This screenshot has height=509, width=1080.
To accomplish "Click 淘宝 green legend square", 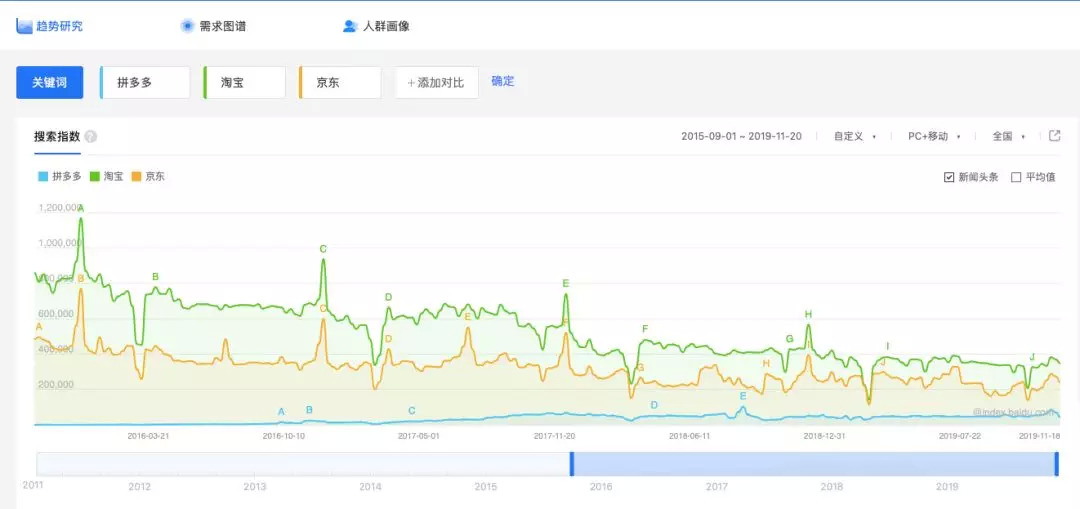I will tap(95, 177).
